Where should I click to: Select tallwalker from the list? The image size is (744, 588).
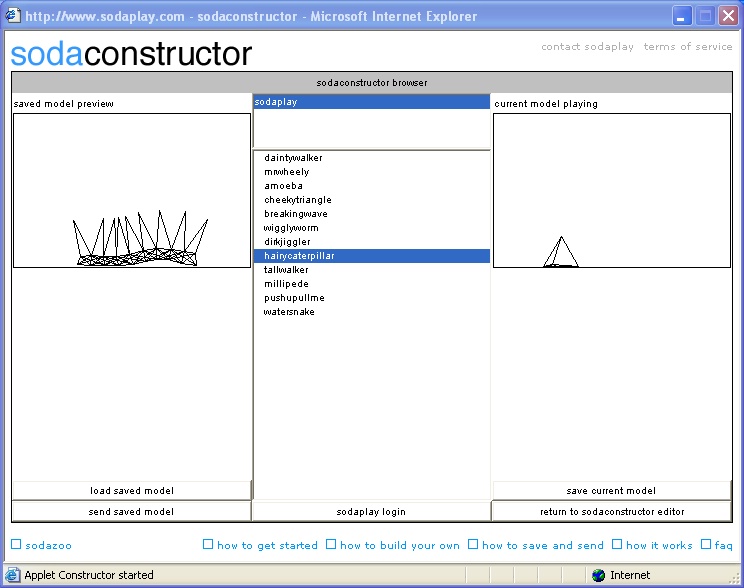(x=372, y=270)
